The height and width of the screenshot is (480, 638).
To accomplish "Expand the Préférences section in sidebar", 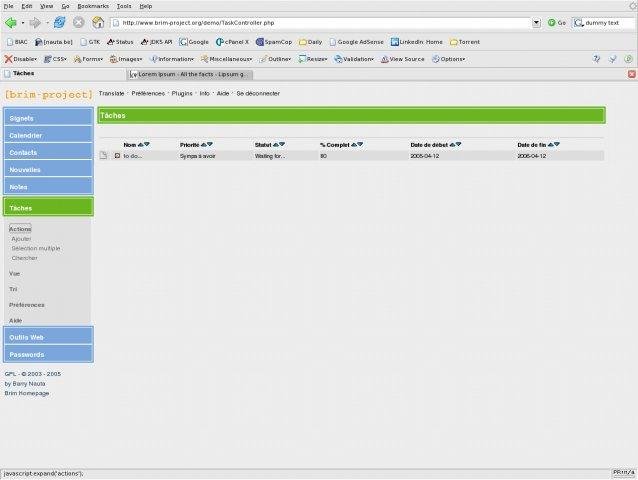I will pyautogui.click(x=27, y=304).
